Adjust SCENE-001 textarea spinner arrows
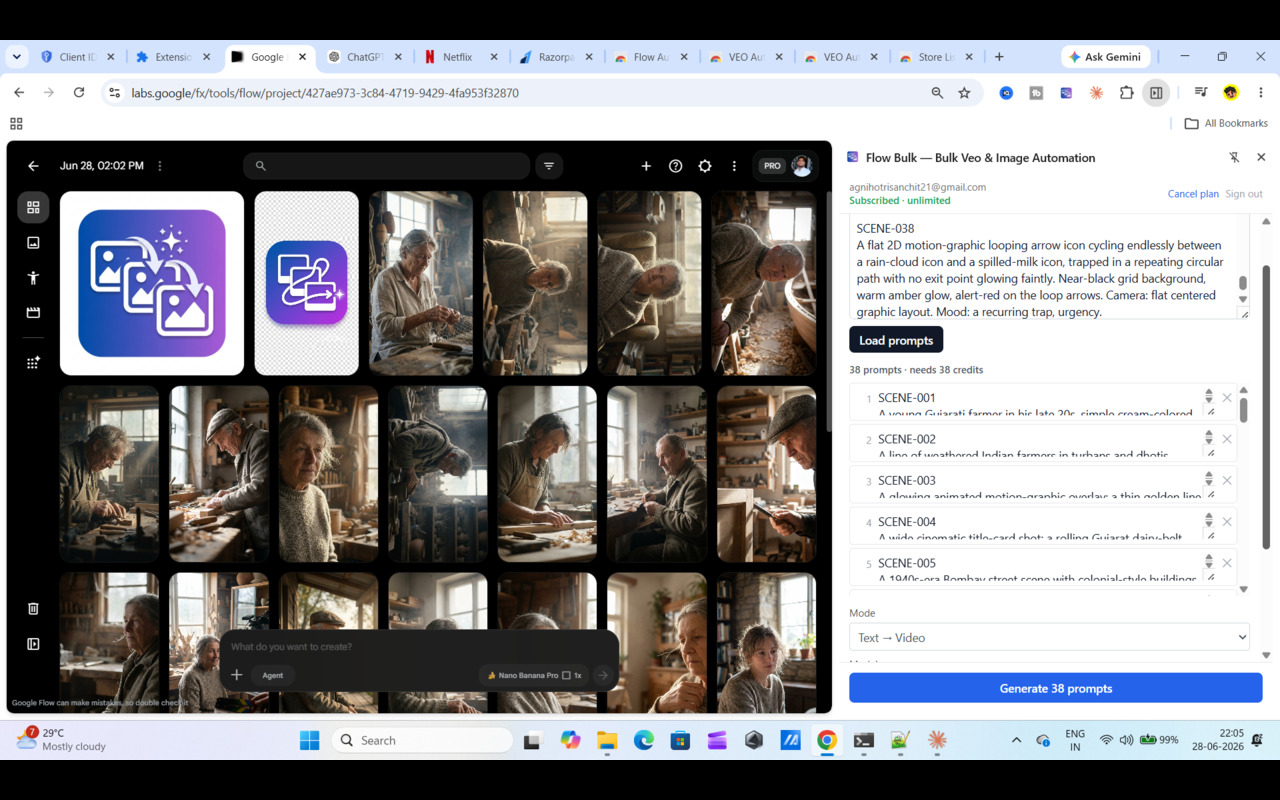 tap(1209, 397)
